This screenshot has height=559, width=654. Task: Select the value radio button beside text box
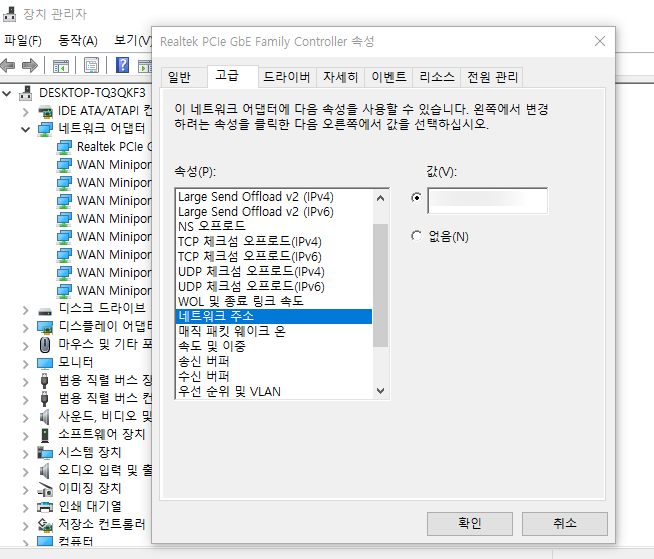416,198
